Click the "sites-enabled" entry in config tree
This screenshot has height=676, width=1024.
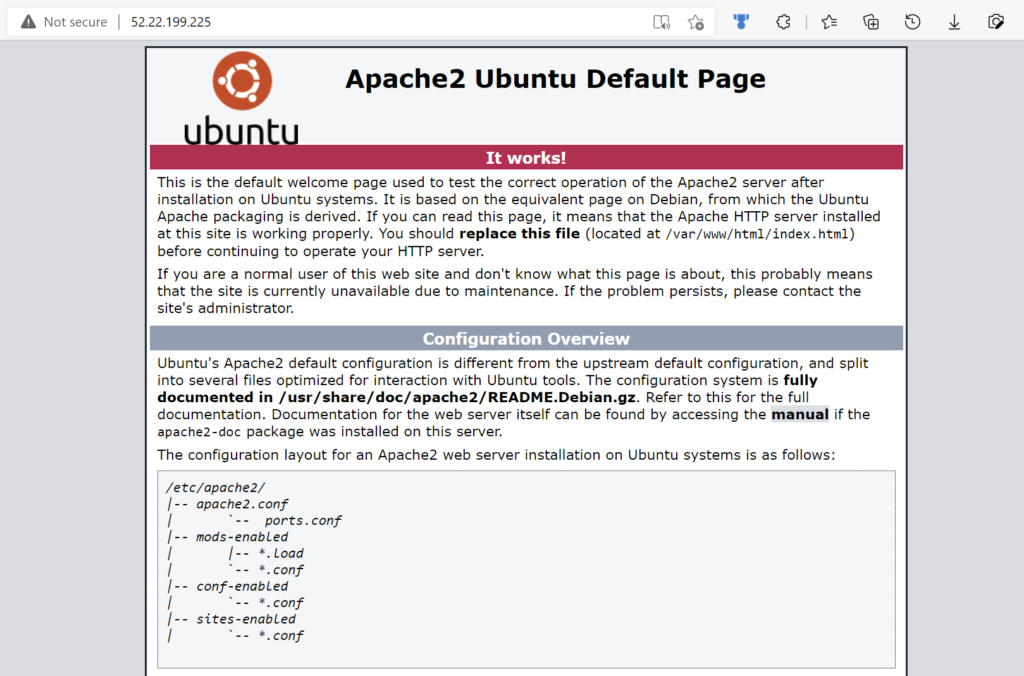tap(246, 619)
